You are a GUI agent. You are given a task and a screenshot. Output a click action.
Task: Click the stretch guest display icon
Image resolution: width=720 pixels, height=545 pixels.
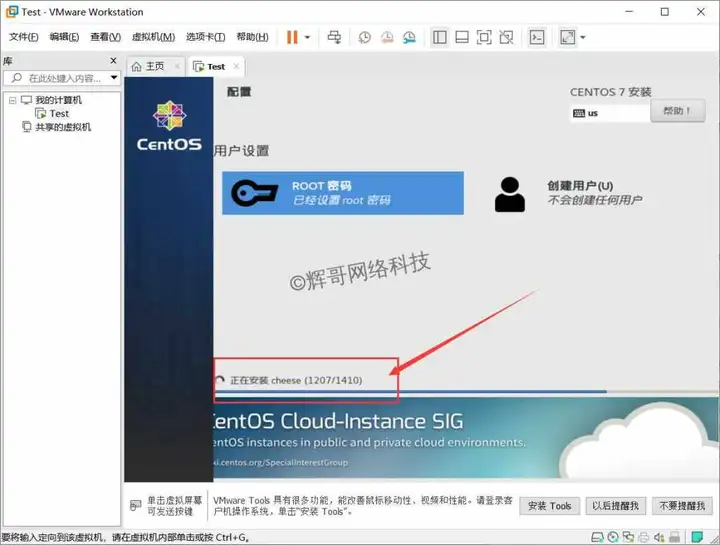click(568, 37)
